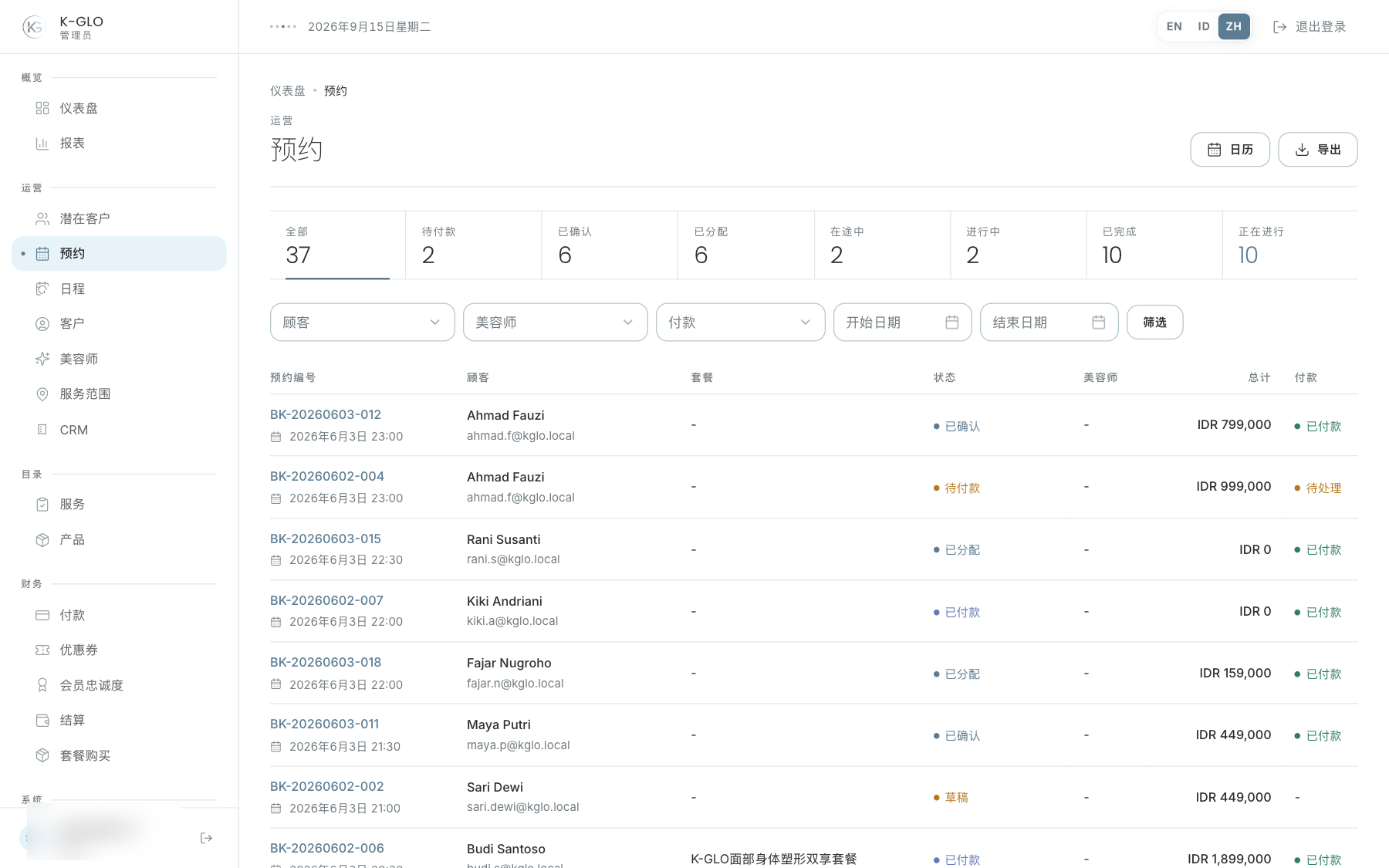Click 退出登录 to log out
Viewport: 1389px width, 868px height.
(1309, 27)
